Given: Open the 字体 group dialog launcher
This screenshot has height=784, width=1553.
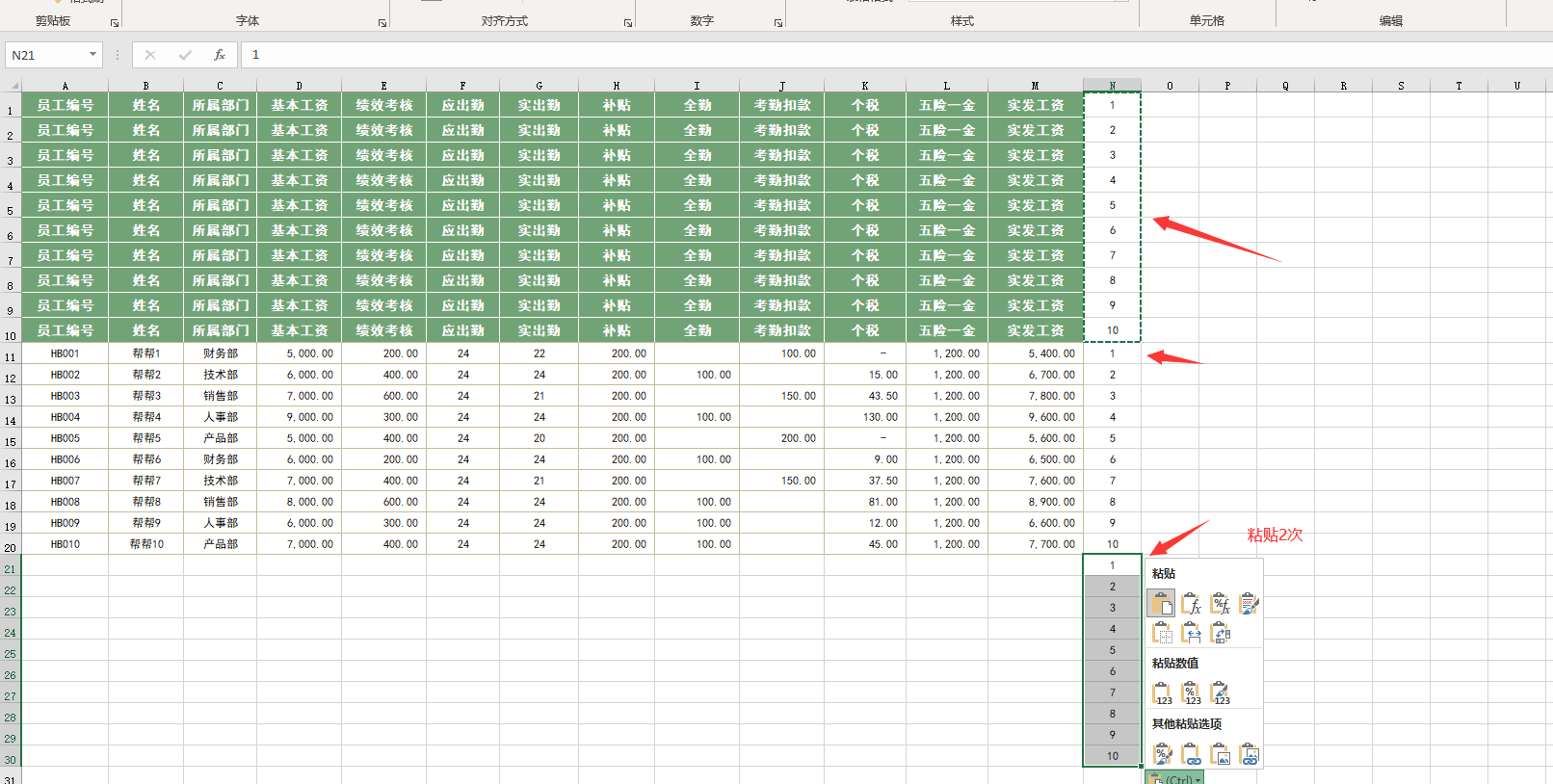Looking at the screenshot, I should [x=382, y=22].
